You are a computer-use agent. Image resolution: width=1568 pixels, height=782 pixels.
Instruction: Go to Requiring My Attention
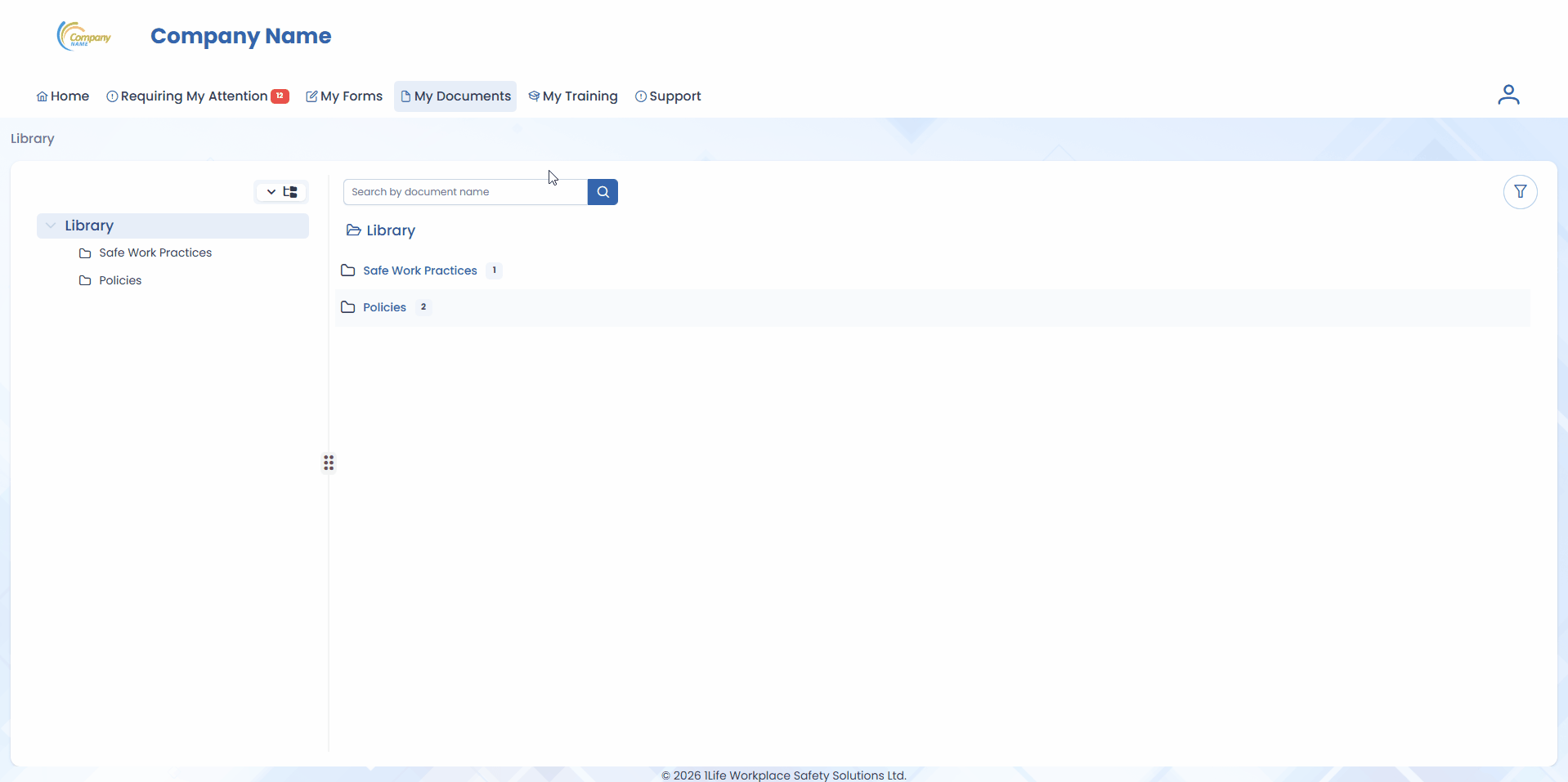pyautogui.click(x=188, y=96)
